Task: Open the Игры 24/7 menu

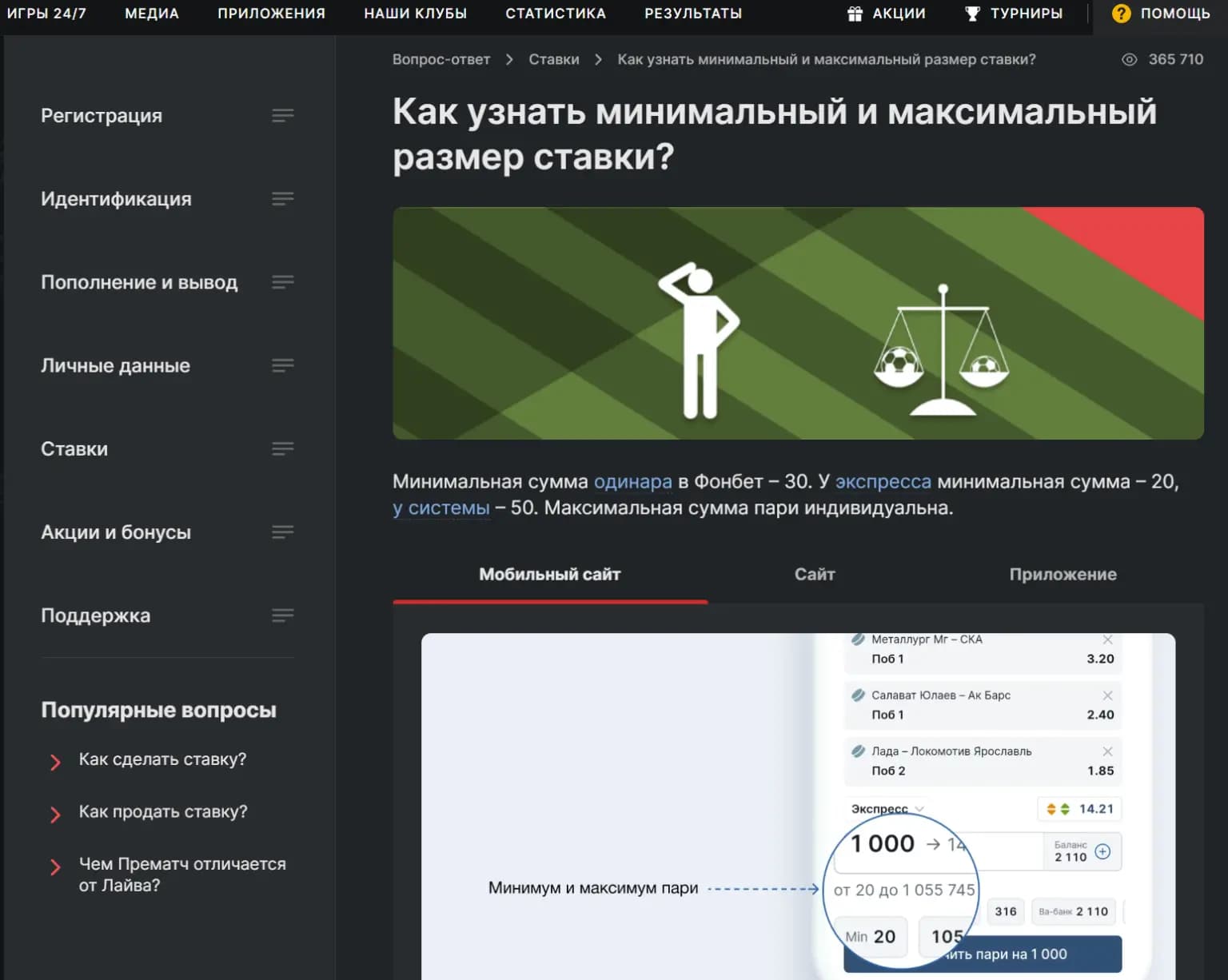Action: pos(46,14)
